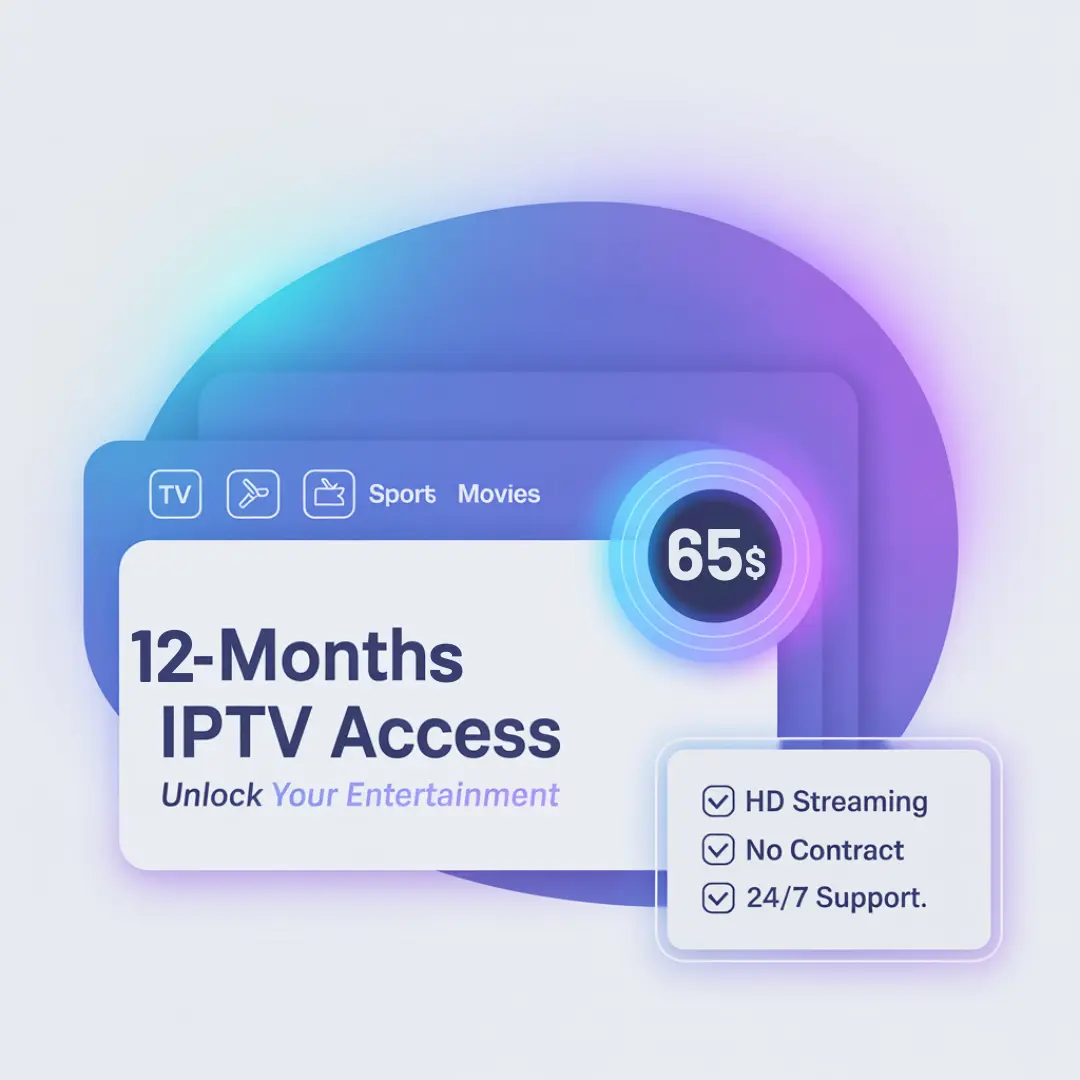Click the television set with antenna icon
Image resolution: width=1080 pixels, height=1080 pixels.
coord(329,494)
